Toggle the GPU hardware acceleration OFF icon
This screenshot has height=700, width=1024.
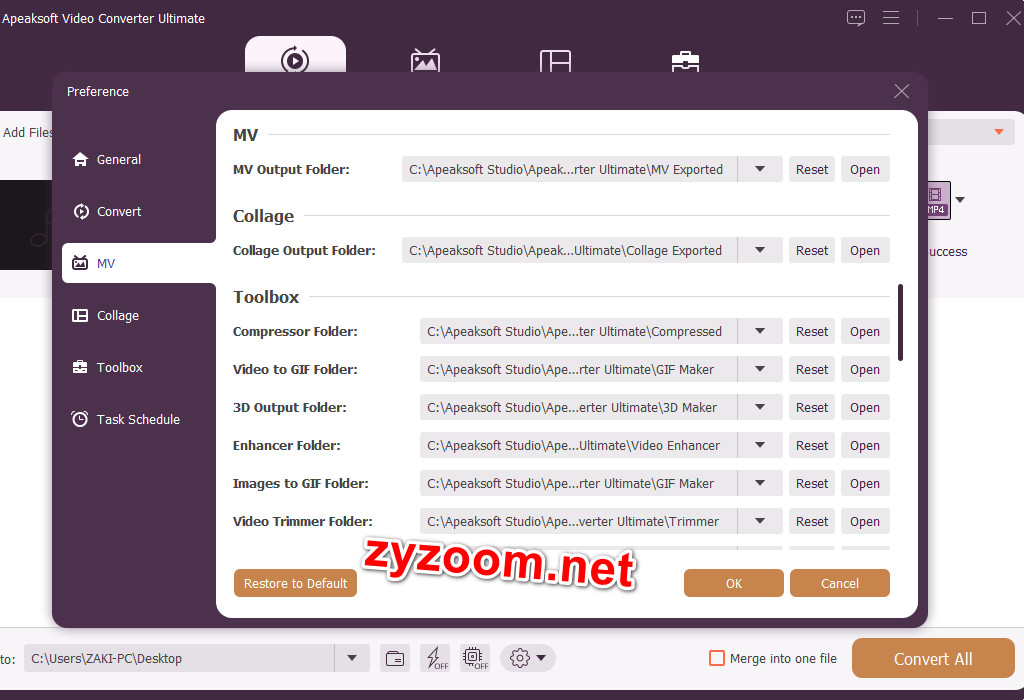tap(475, 658)
